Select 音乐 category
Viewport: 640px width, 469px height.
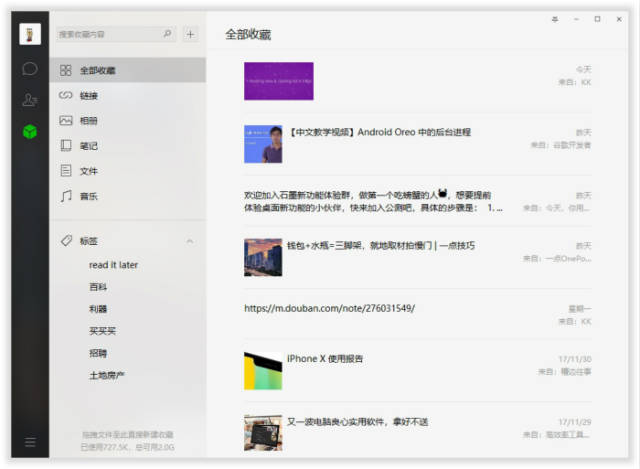pyautogui.click(x=128, y=196)
